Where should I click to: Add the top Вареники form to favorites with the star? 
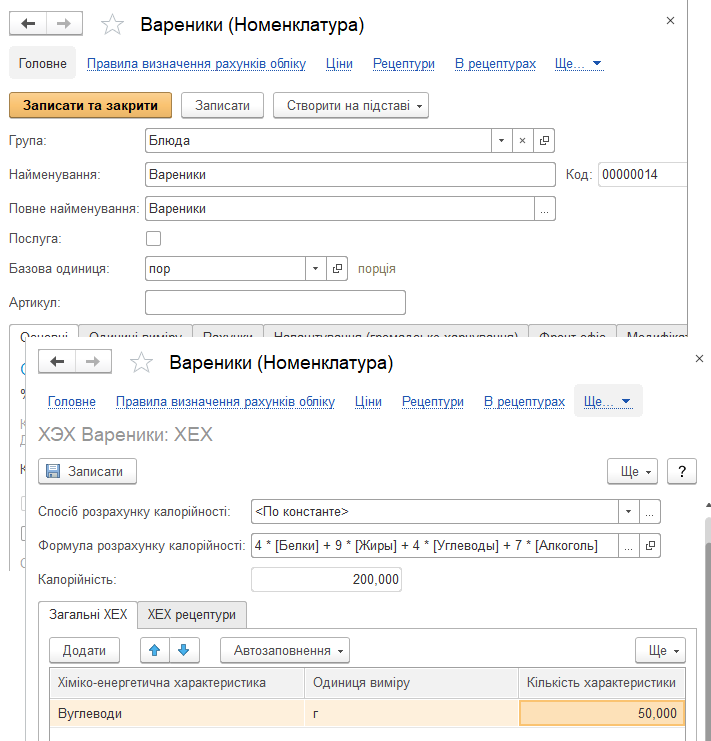click(113, 25)
